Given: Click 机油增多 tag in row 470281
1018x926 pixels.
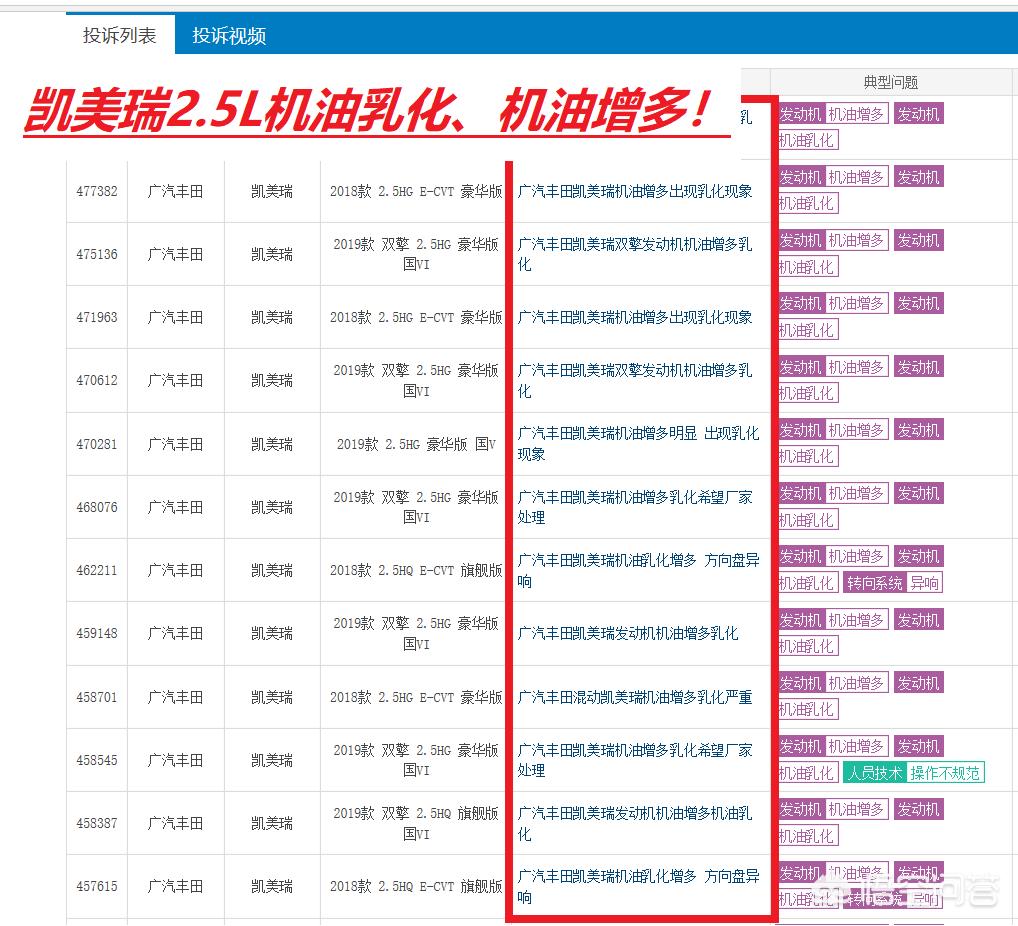Looking at the screenshot, I should point(856,431).
